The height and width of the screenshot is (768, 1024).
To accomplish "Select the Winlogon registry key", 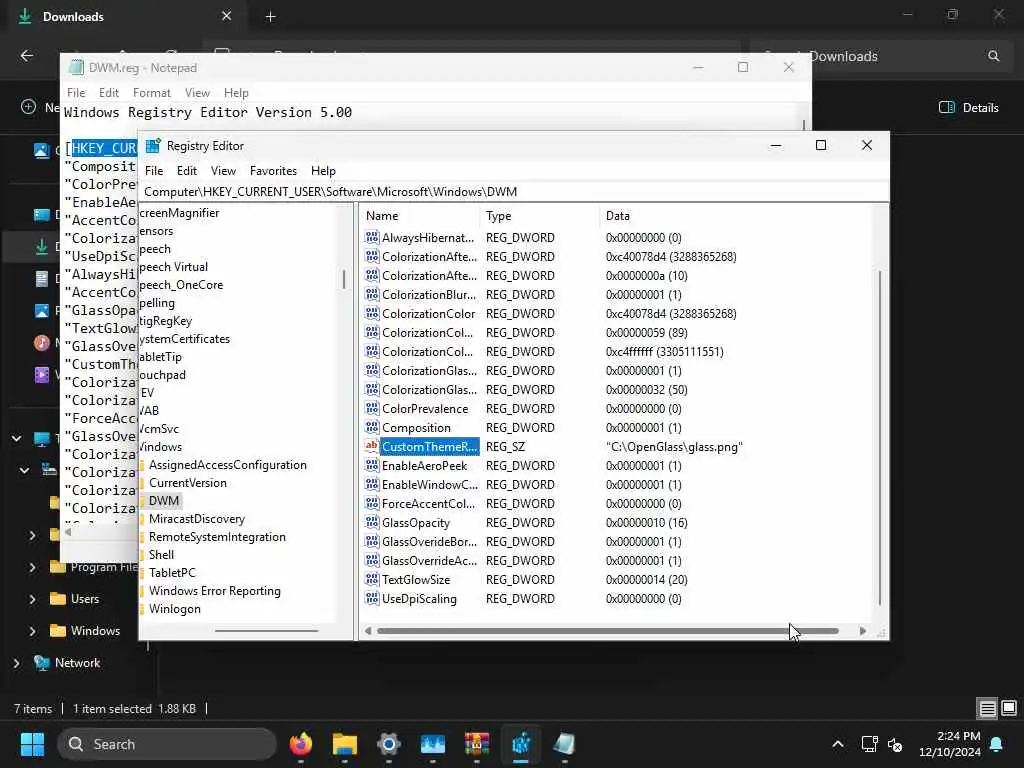I will [x=174, y=609].
